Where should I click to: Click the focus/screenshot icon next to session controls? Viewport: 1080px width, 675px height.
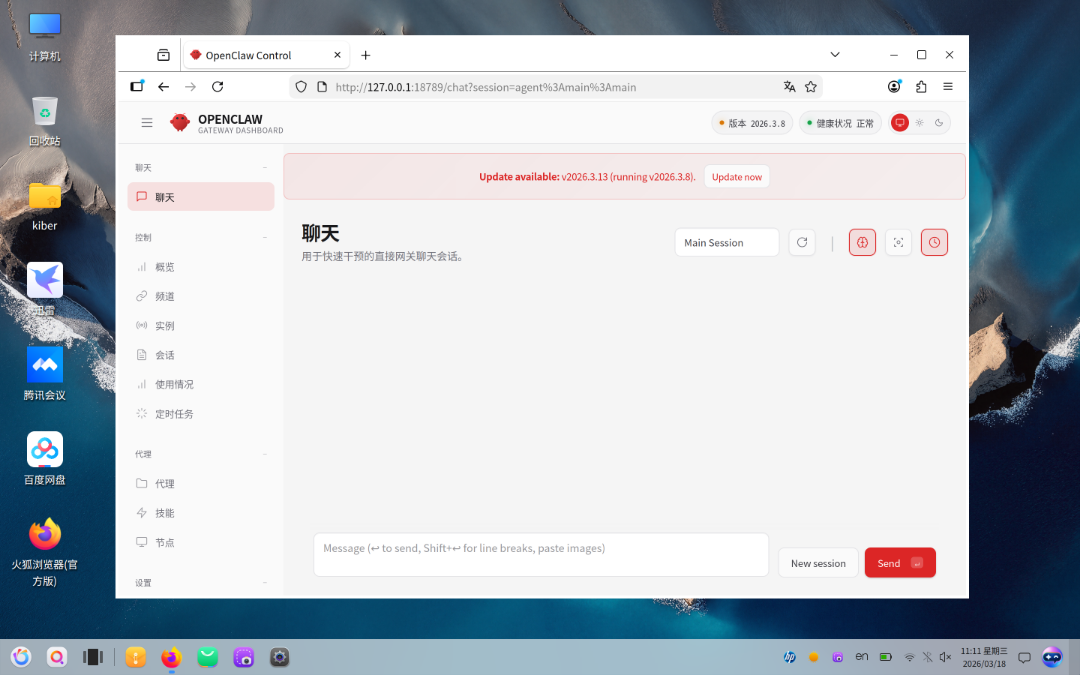click(898, 242)
